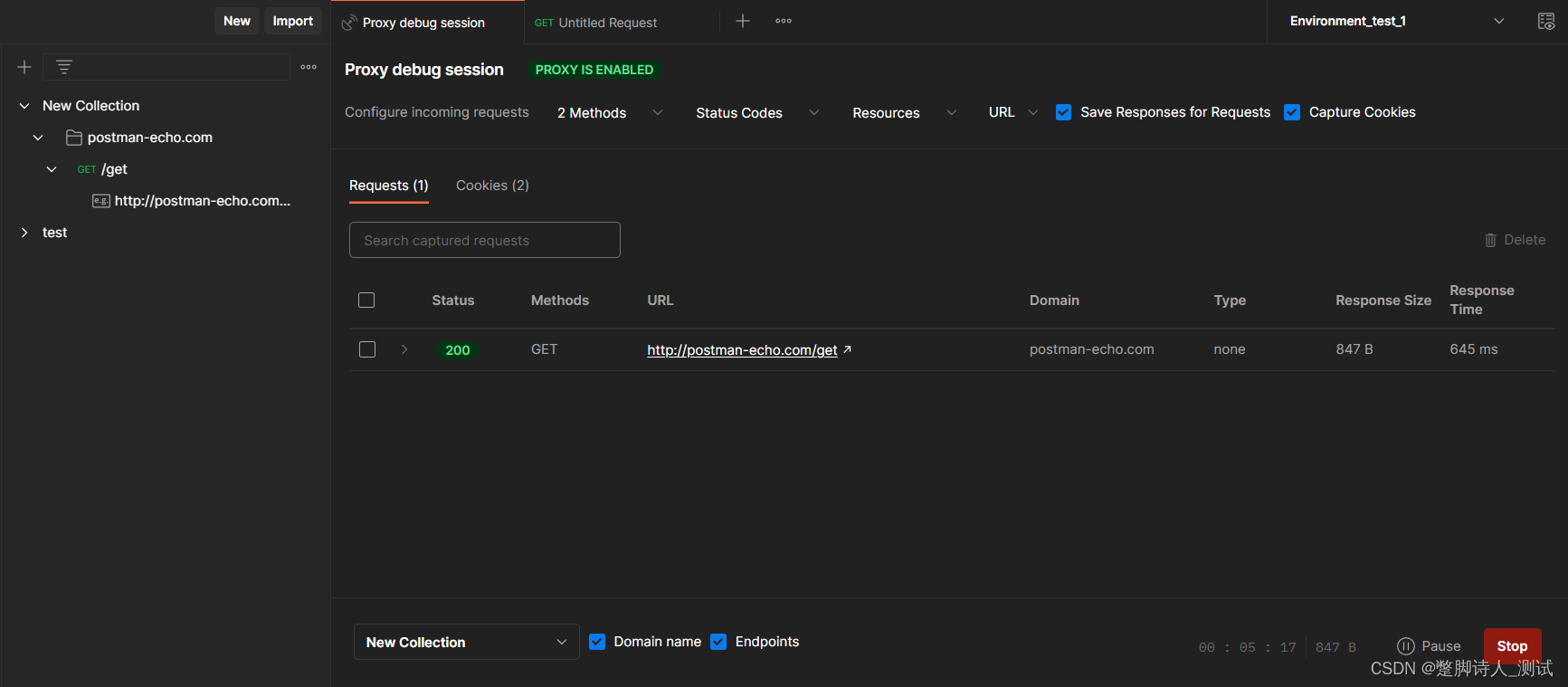This screenshot has height=687, width=1568.
Task: Collapse the GET /get request chevron
Action: pyautogui.click(x=52, y=169)
